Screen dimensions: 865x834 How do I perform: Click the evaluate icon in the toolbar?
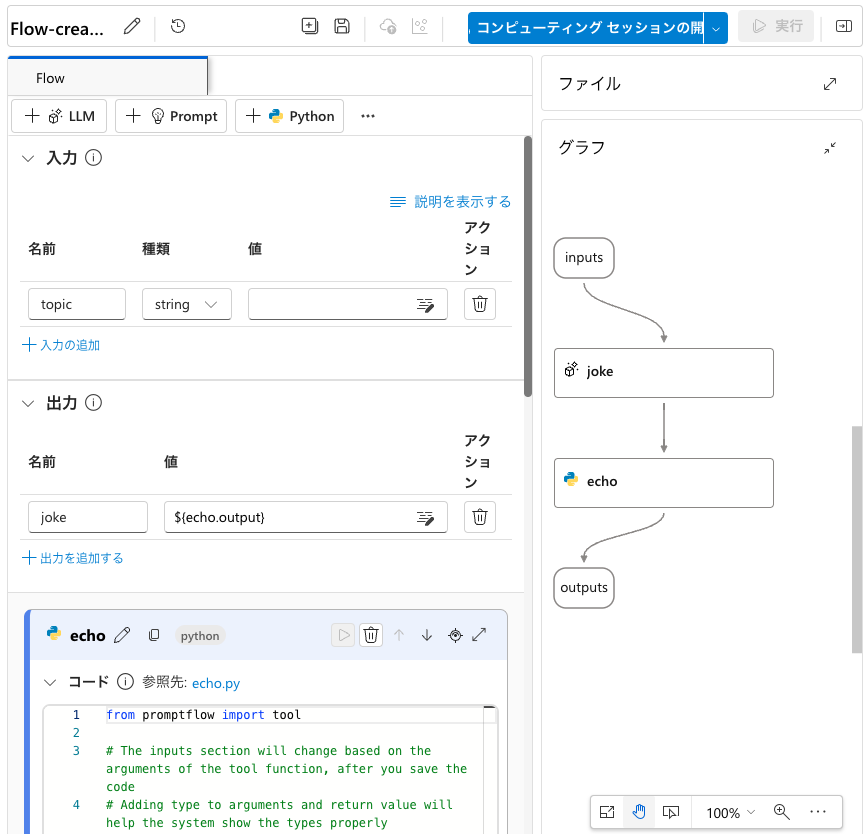(420, 26)
